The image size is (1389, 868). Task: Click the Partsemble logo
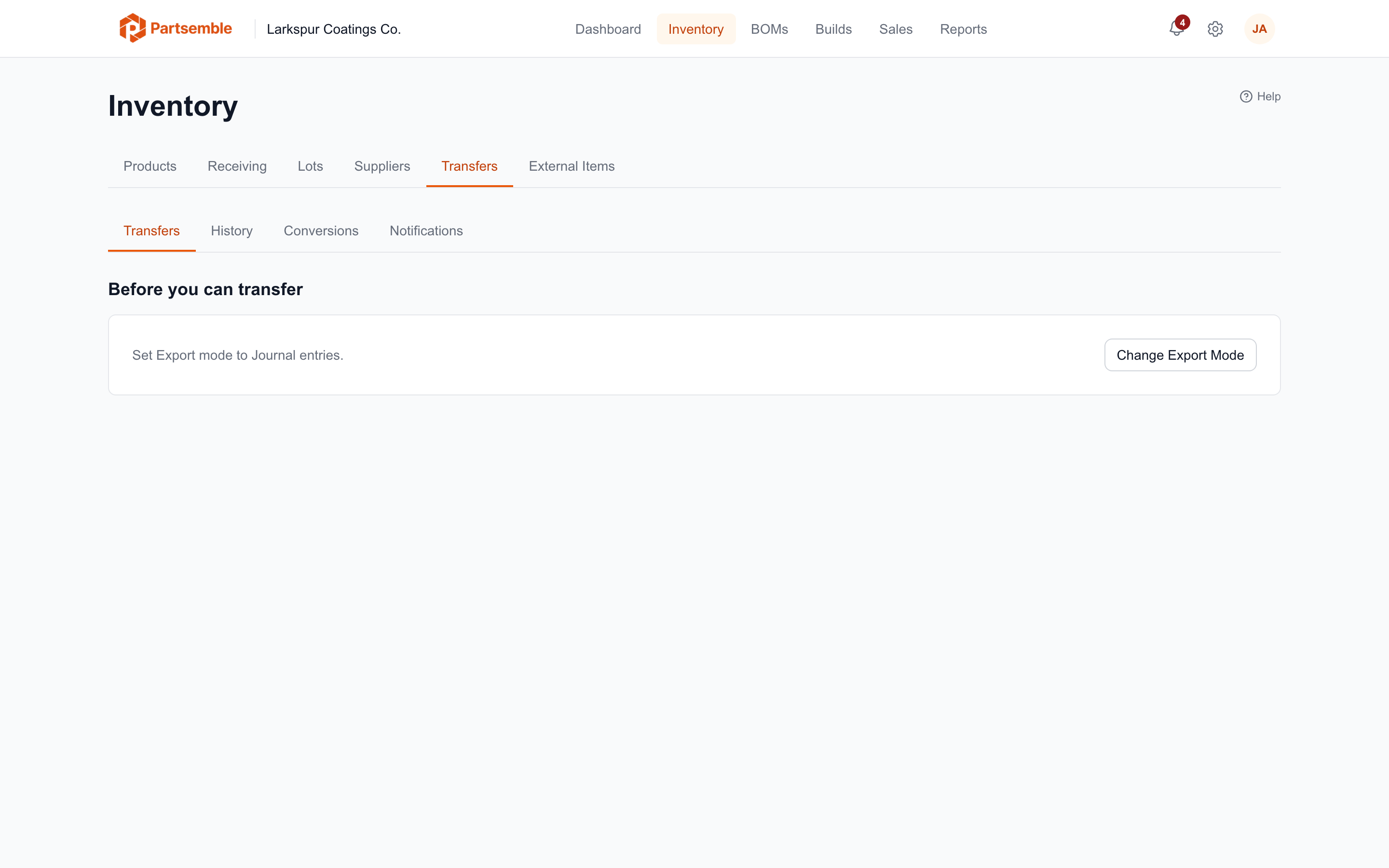click(x=175, y=28)
